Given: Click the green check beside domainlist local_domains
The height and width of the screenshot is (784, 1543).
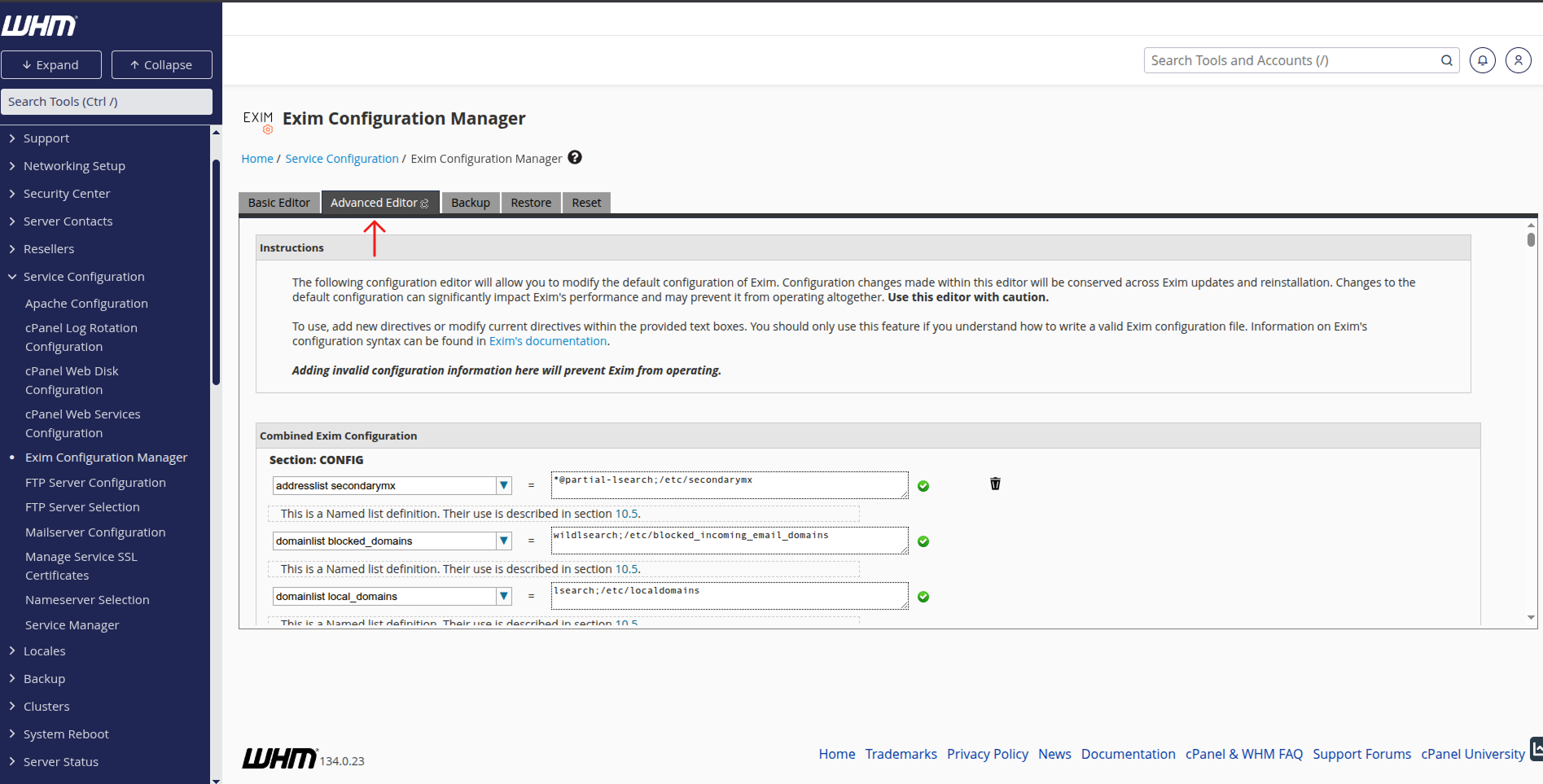Looking at the screenshot, I should click(x=923, y=597).
